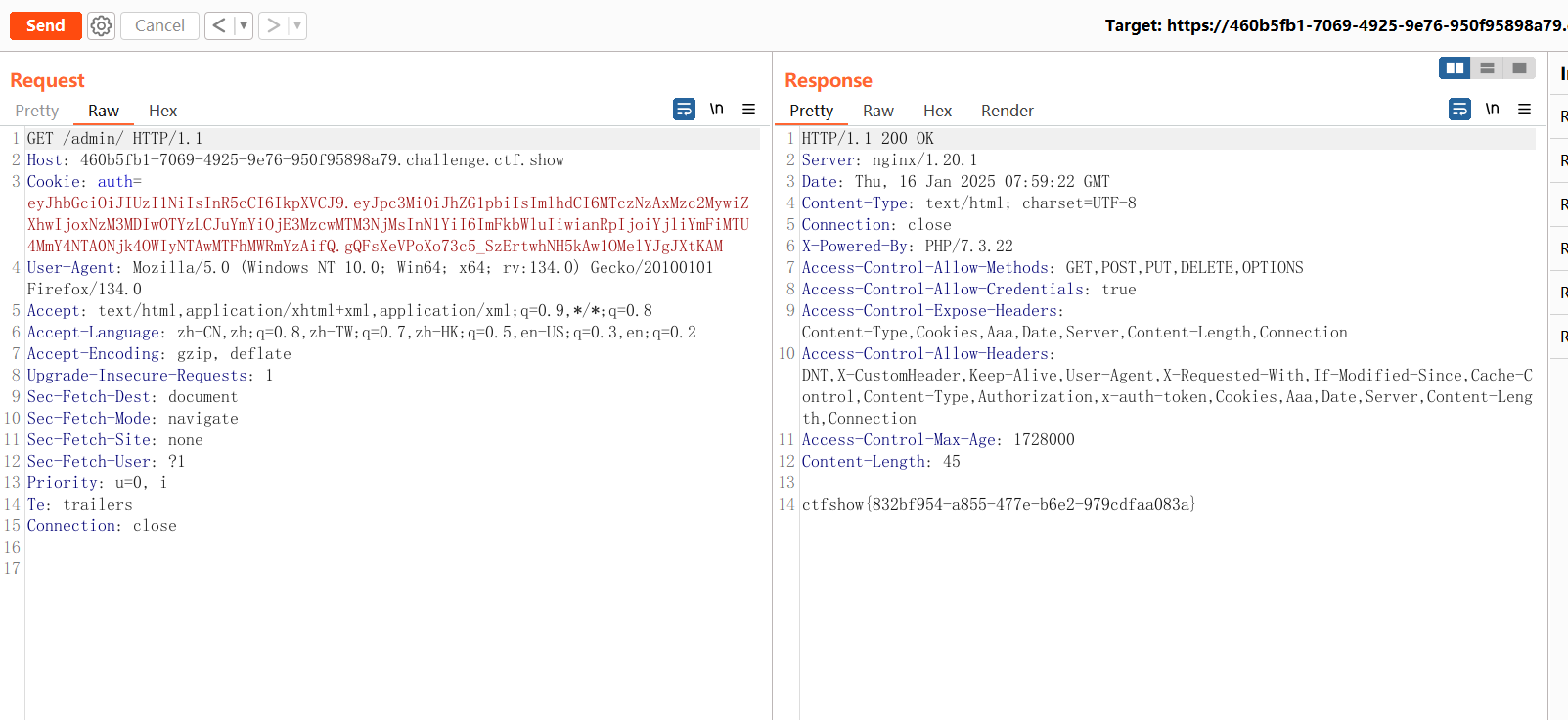The width and height of the screenshot is (1568, 720).
Task: Click empty line 17 in request editor
Action: pos(391,569)
